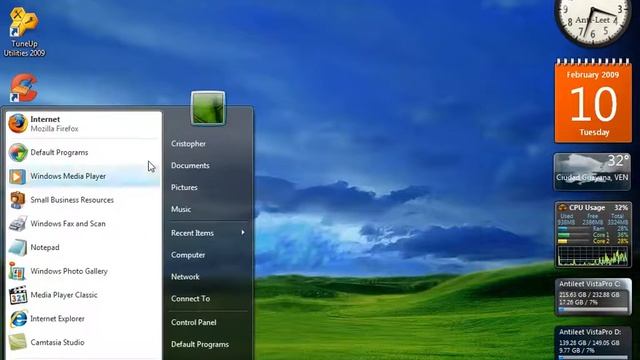Click the Ram usage bar in CPU gadget
This screenshot has width=640, height=360.
[574, 229]
